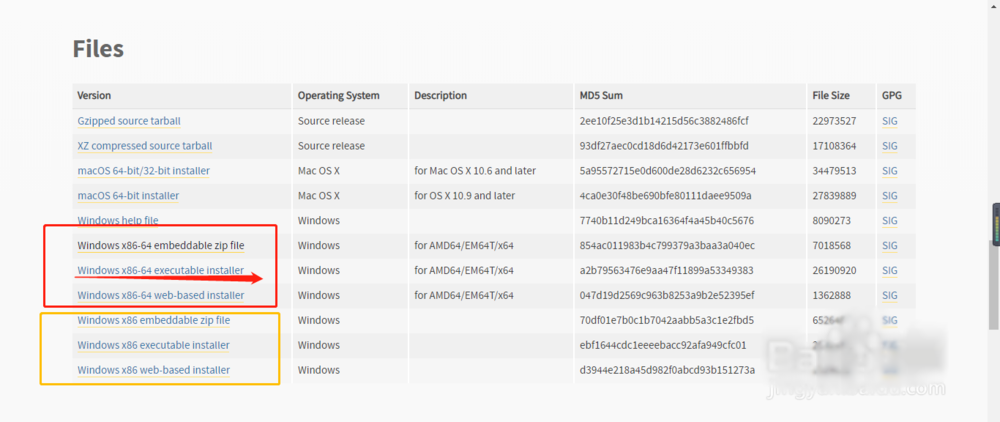Download the macOS 64-bit installer
This screenshot has height=422, width=1000.
coord(128,196)
